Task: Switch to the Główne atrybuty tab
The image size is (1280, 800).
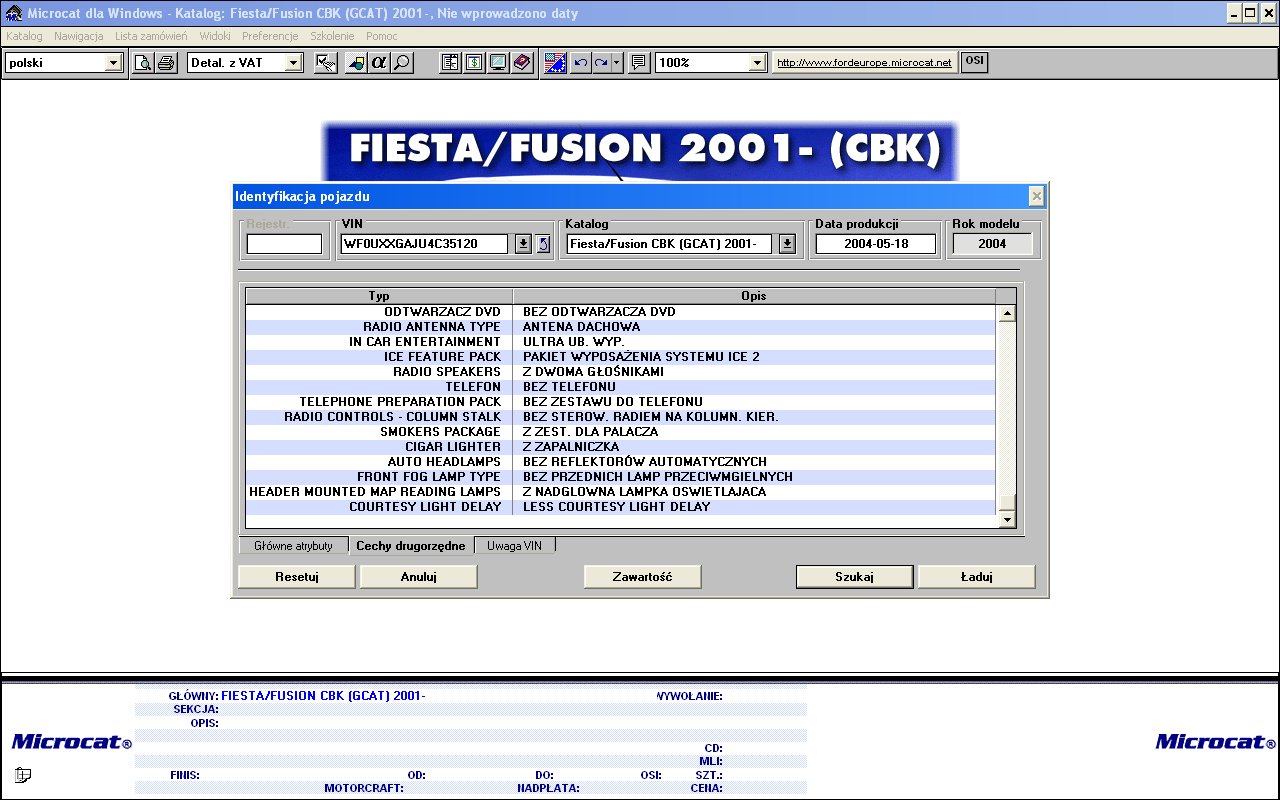Action: tap(293, 546)
